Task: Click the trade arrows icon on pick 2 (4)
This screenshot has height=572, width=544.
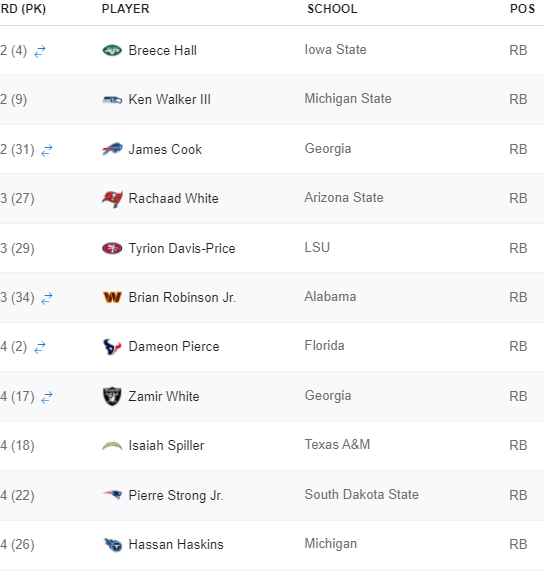Action: click(x=40, y=51)
